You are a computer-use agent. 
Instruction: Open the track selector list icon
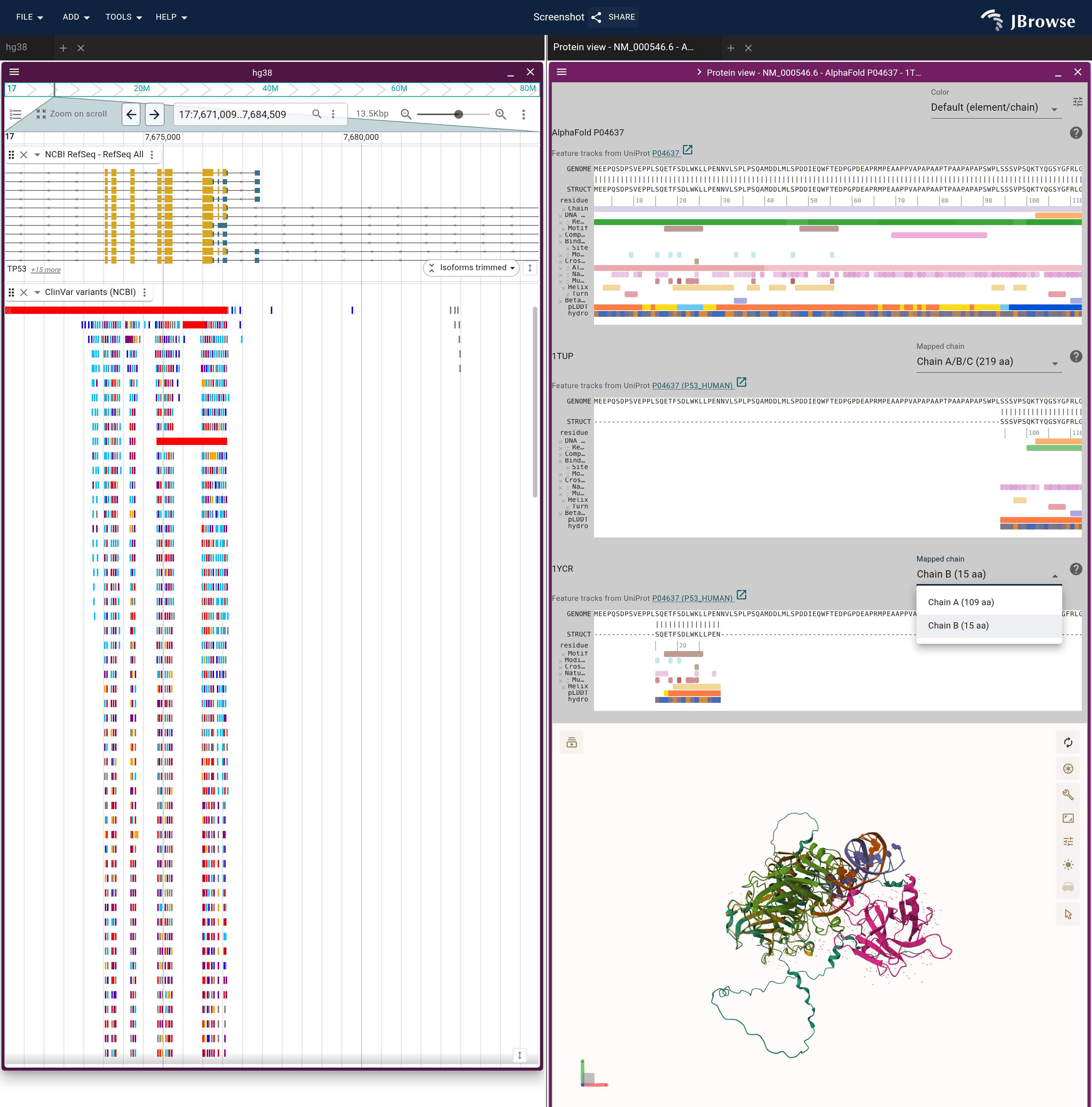(15, 114)
